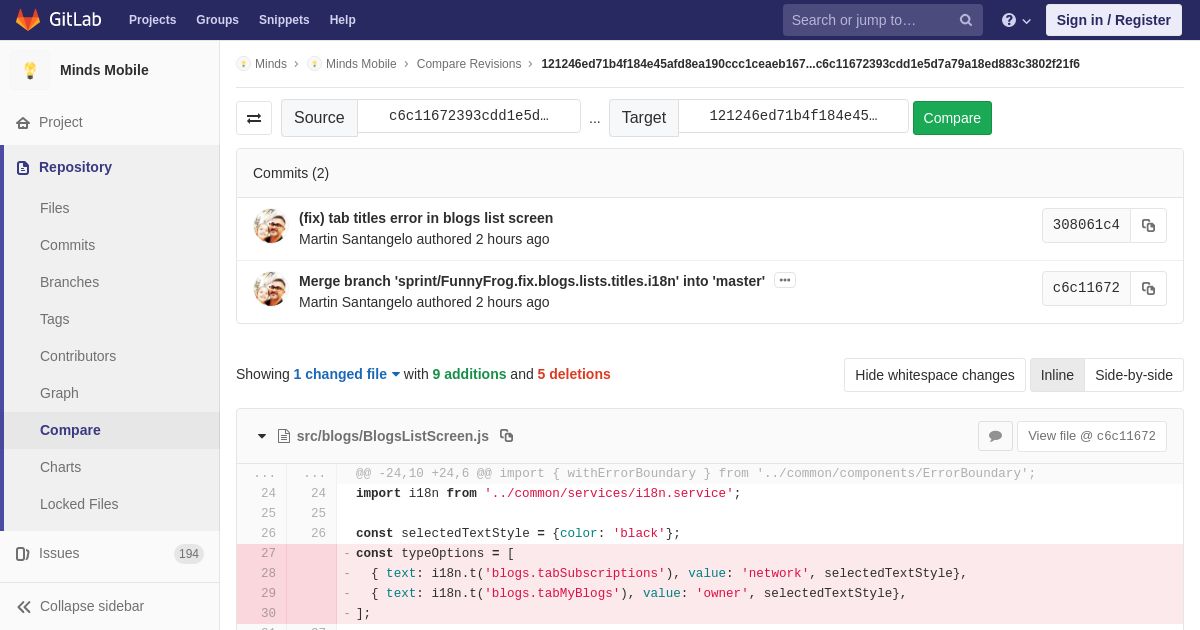Open Files in repository sidebar
Image resolution: width=1200 pixels, height=630 pixels.
(55, 208)
